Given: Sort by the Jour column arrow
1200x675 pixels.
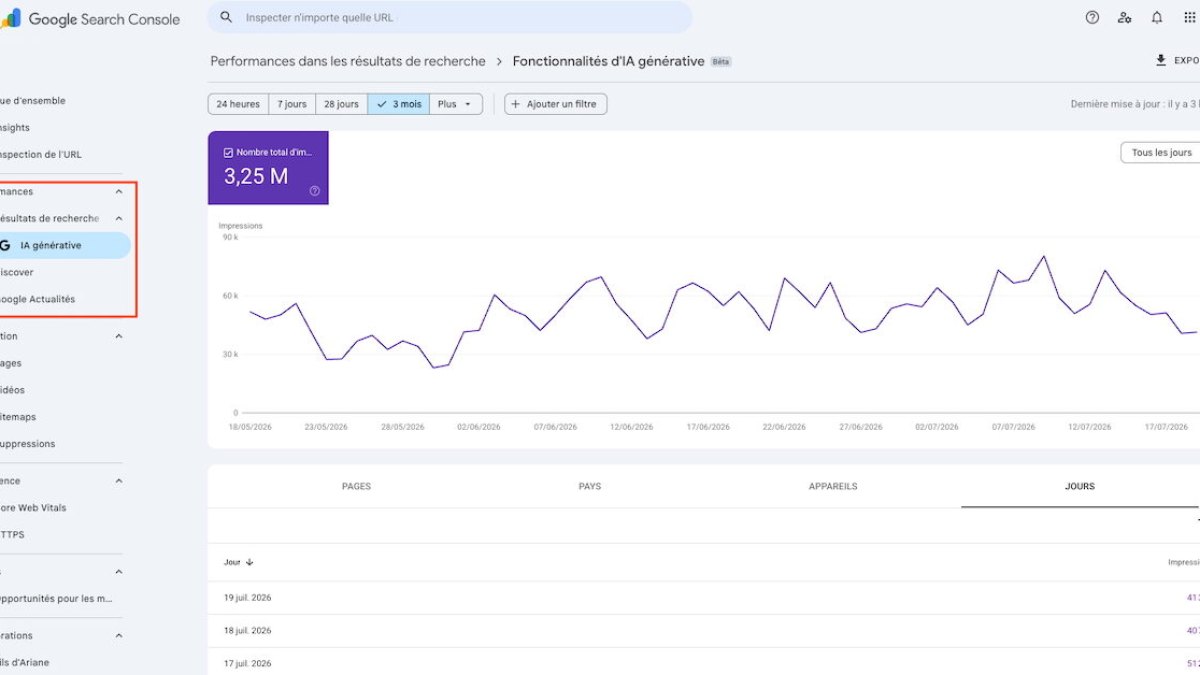Looking at the screenshot, I should 250,562.
